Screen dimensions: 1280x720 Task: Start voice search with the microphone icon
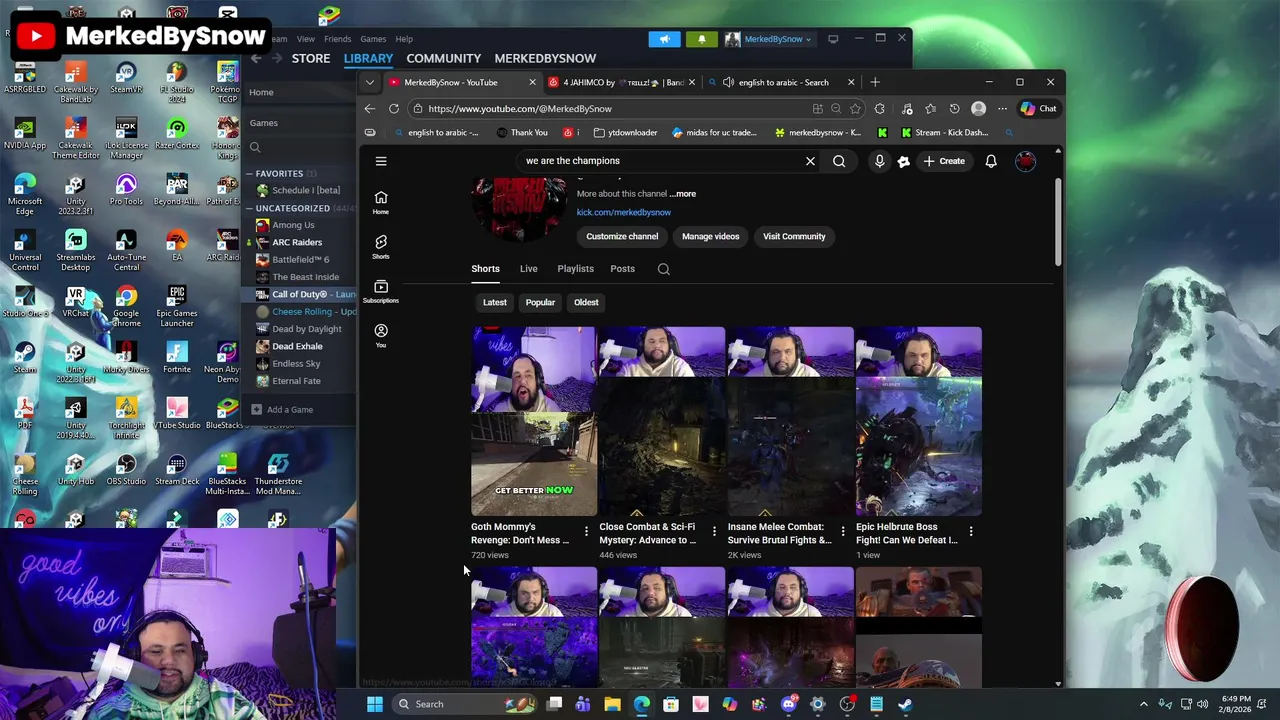click(879, 161)
